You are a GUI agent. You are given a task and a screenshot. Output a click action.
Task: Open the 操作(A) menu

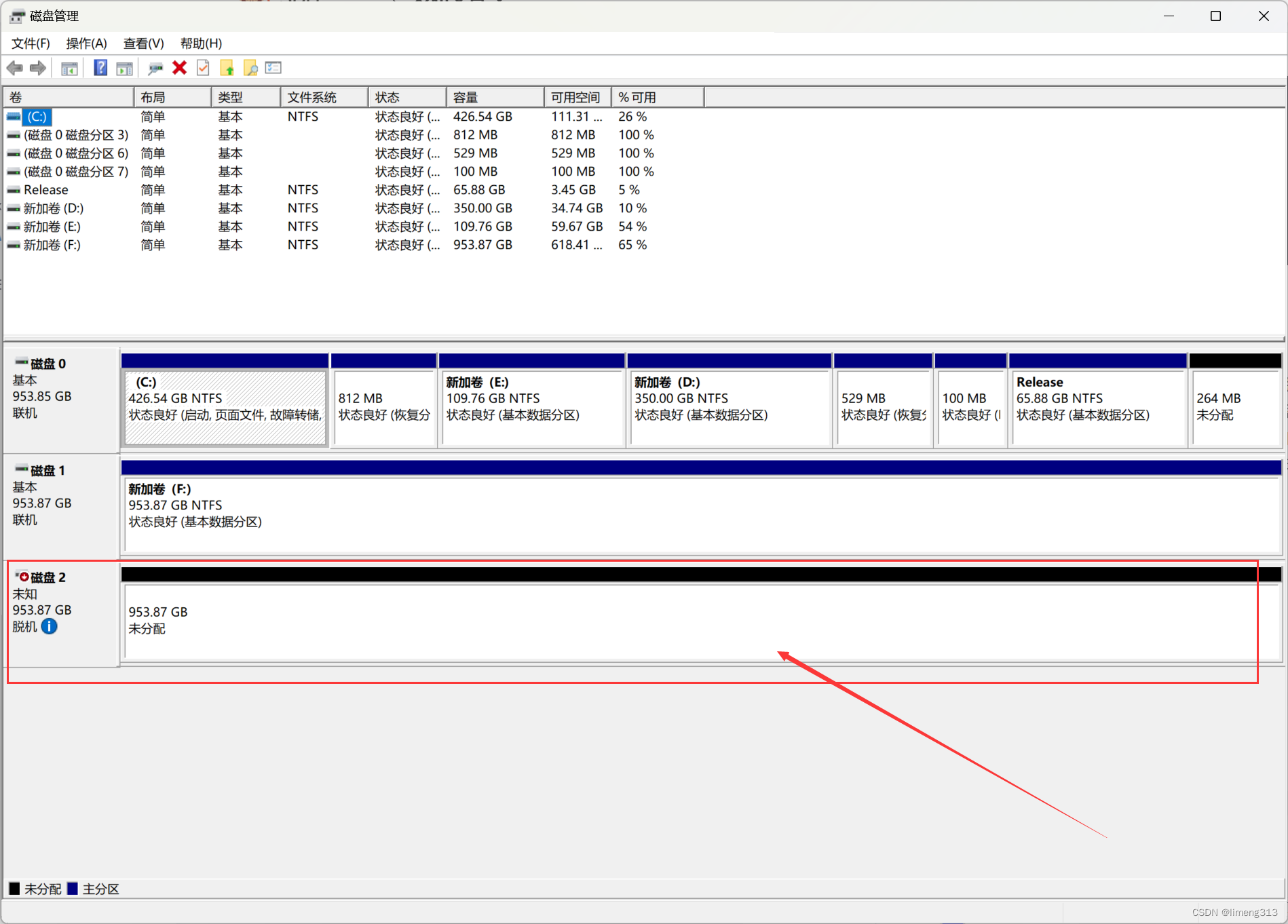click(86, 43)
